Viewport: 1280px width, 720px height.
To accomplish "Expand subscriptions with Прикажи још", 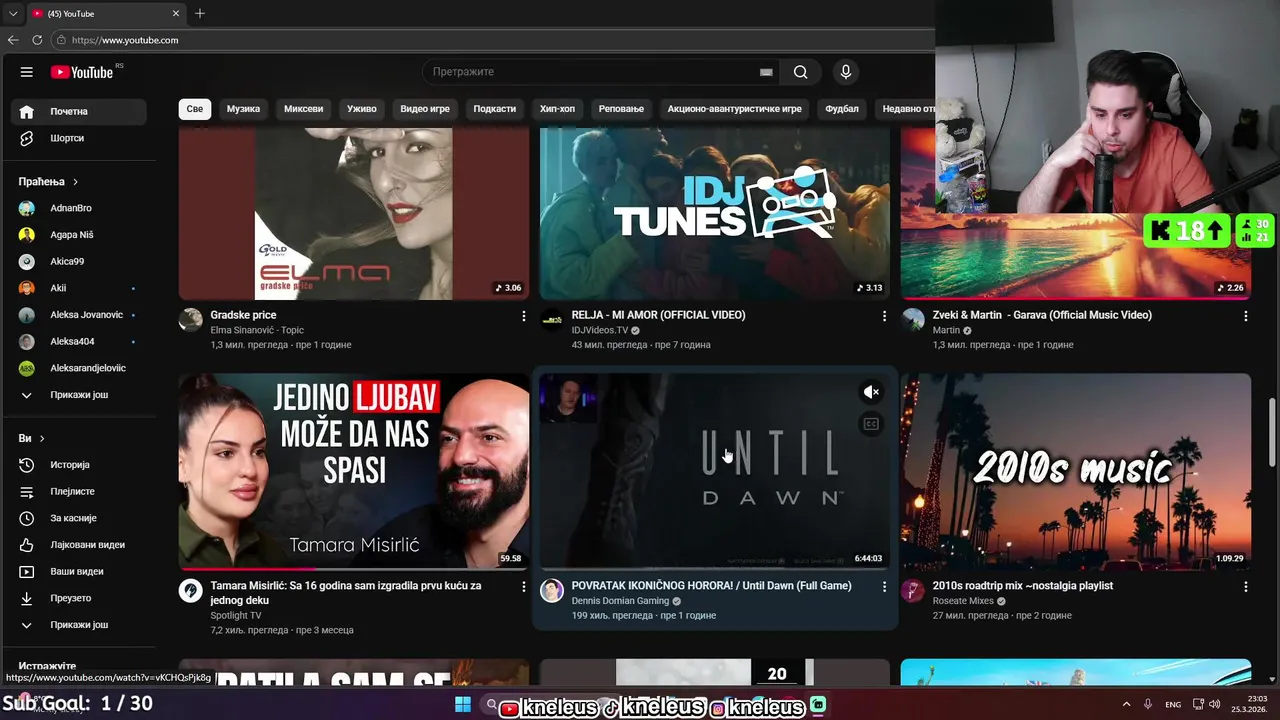I will click(x=80, y=395).
